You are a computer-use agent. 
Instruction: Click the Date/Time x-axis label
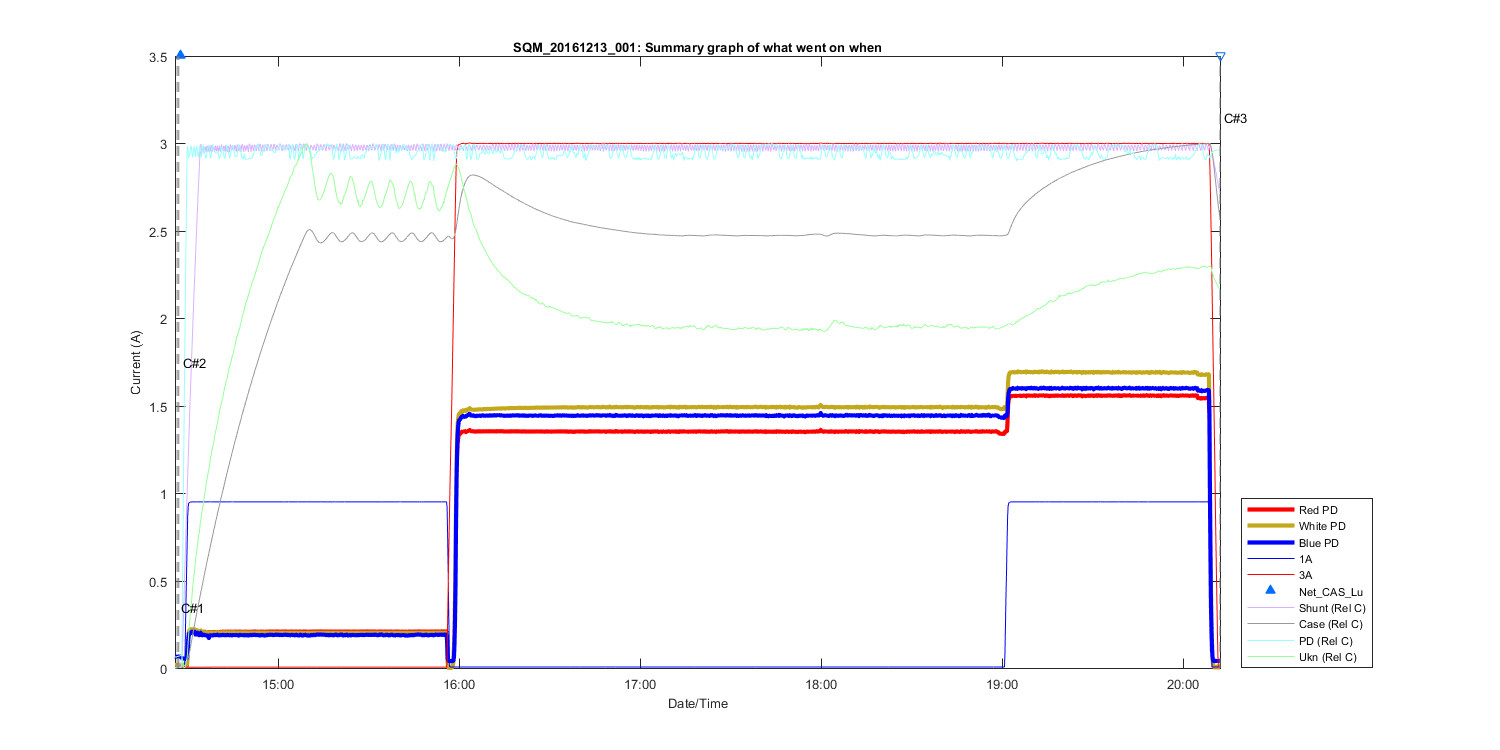[698, 704]
